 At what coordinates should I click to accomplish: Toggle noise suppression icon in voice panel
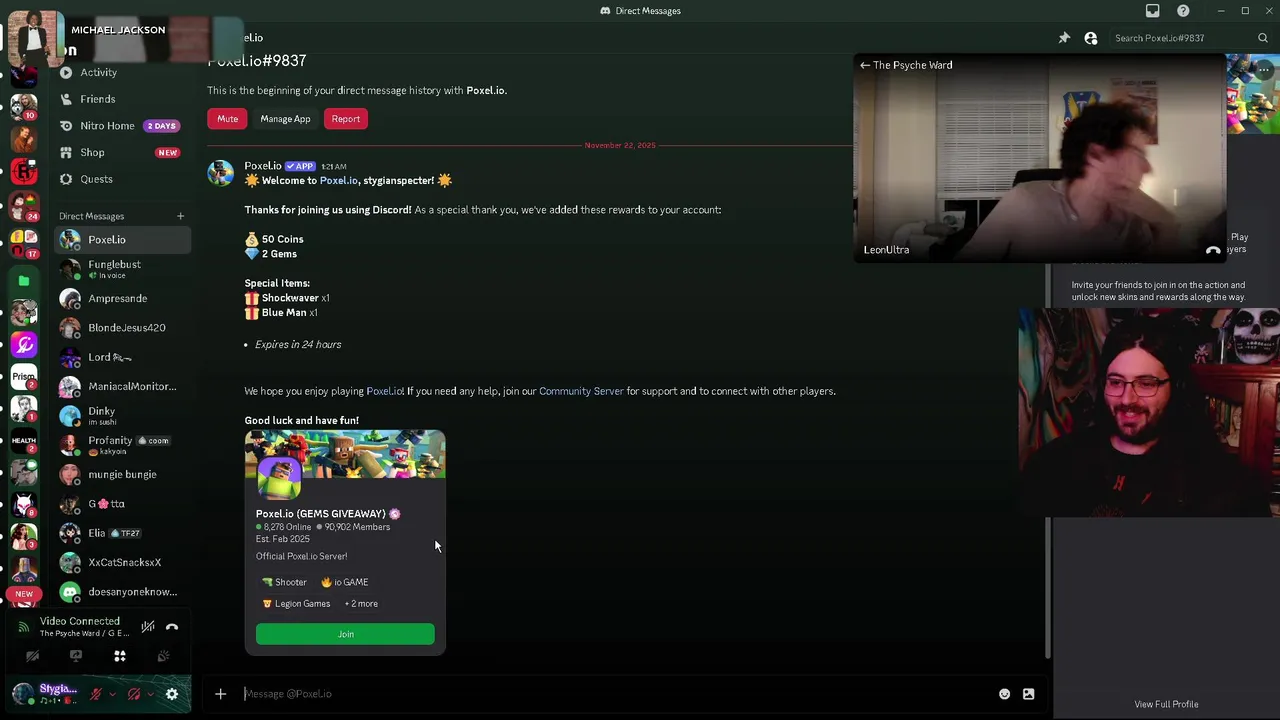coord(147,627)
